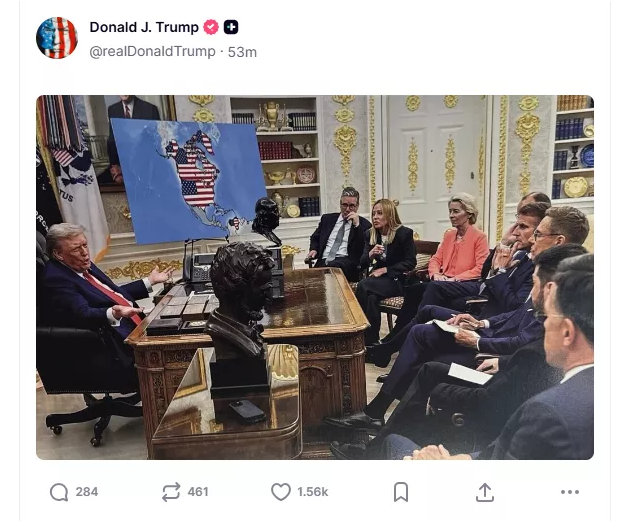Bookmark this post
The width and height of the screenshot is (620, 521).
(x=401, y=492)
